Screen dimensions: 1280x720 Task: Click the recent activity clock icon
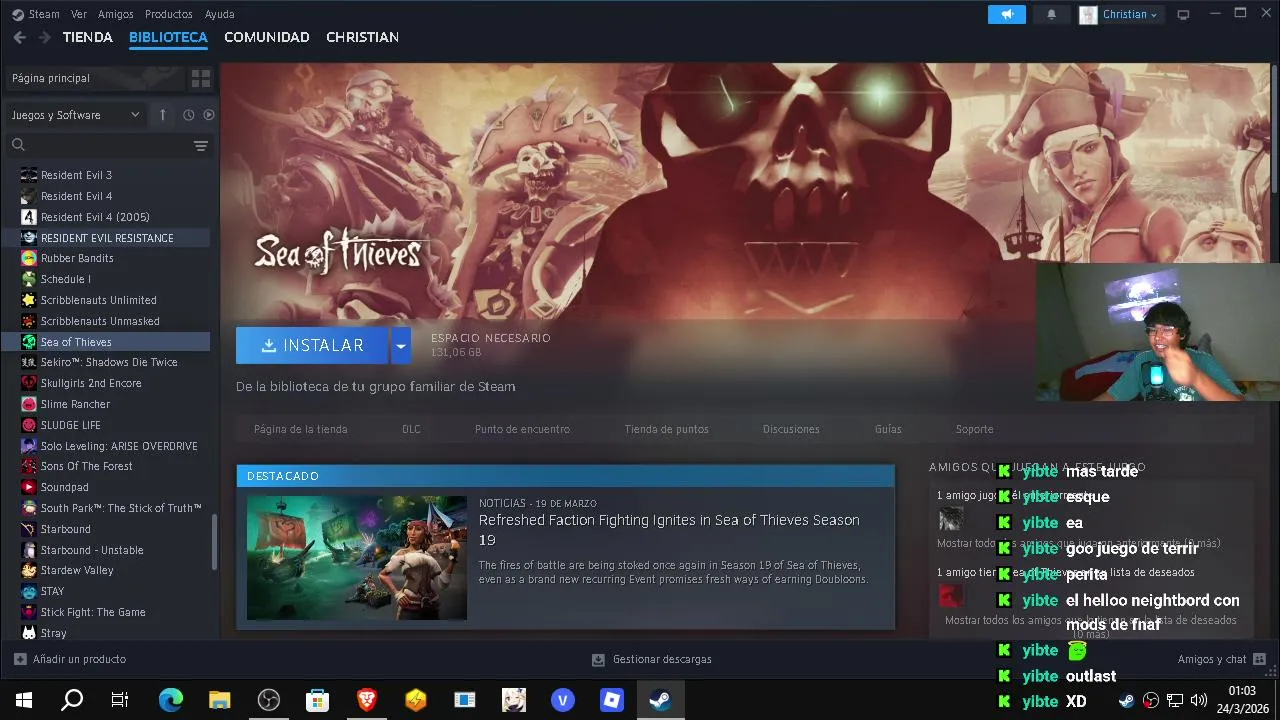[188, 115]
